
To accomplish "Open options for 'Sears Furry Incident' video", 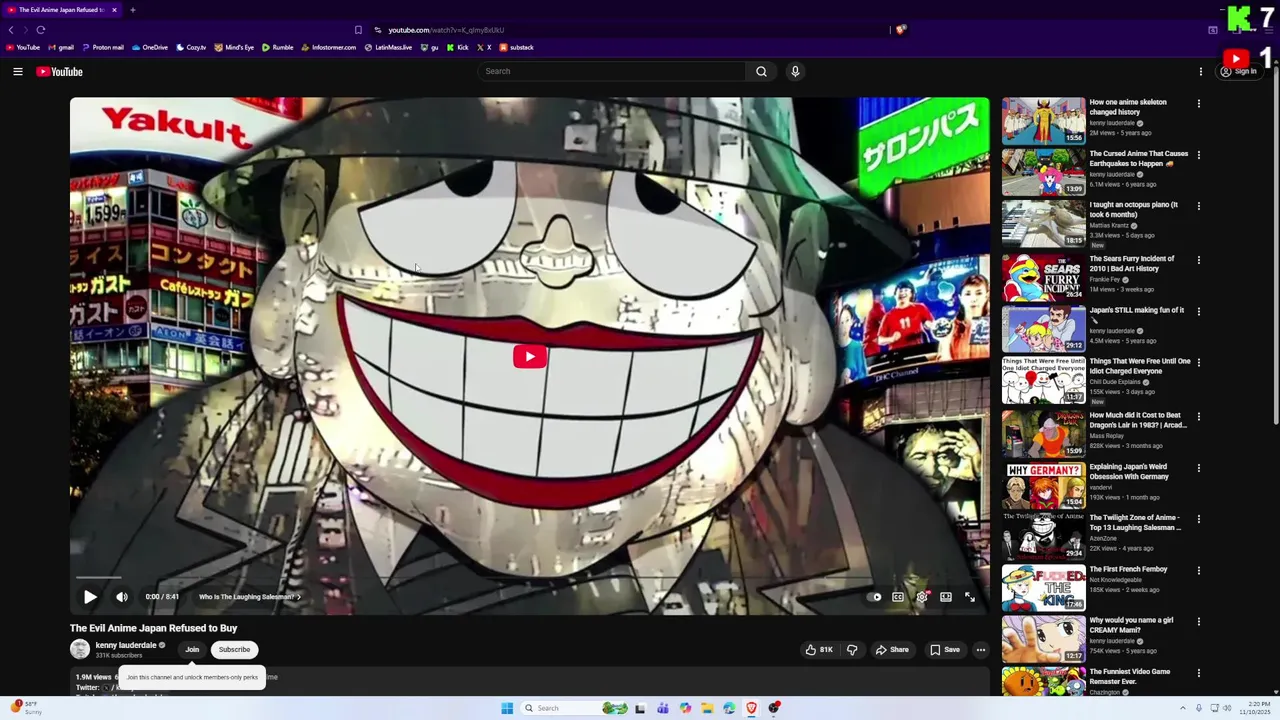I will point(1199,260).
